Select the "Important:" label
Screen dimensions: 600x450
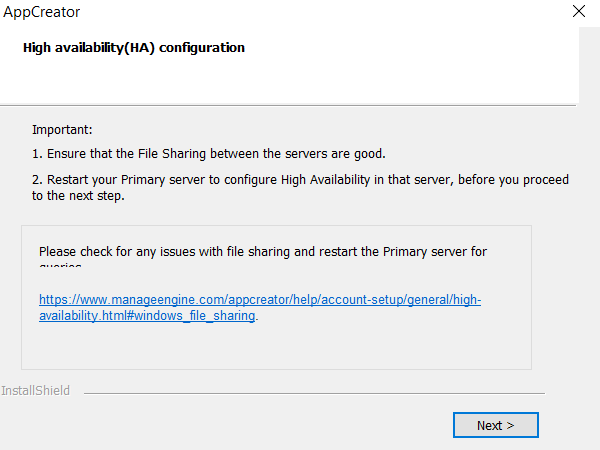point(62,130)
